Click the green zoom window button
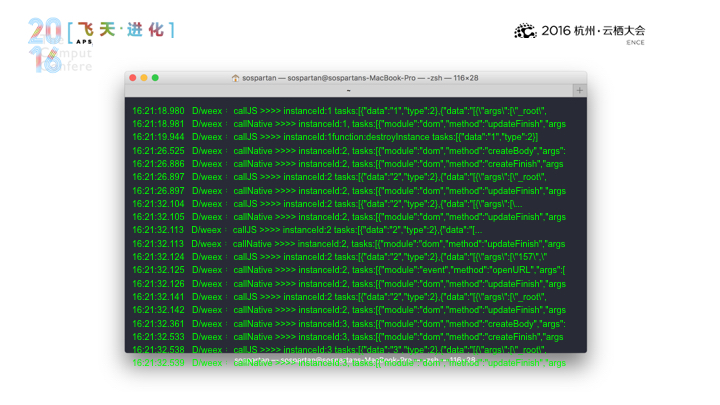Viewport: 720px width, 405px height. (x=155, y=78)
